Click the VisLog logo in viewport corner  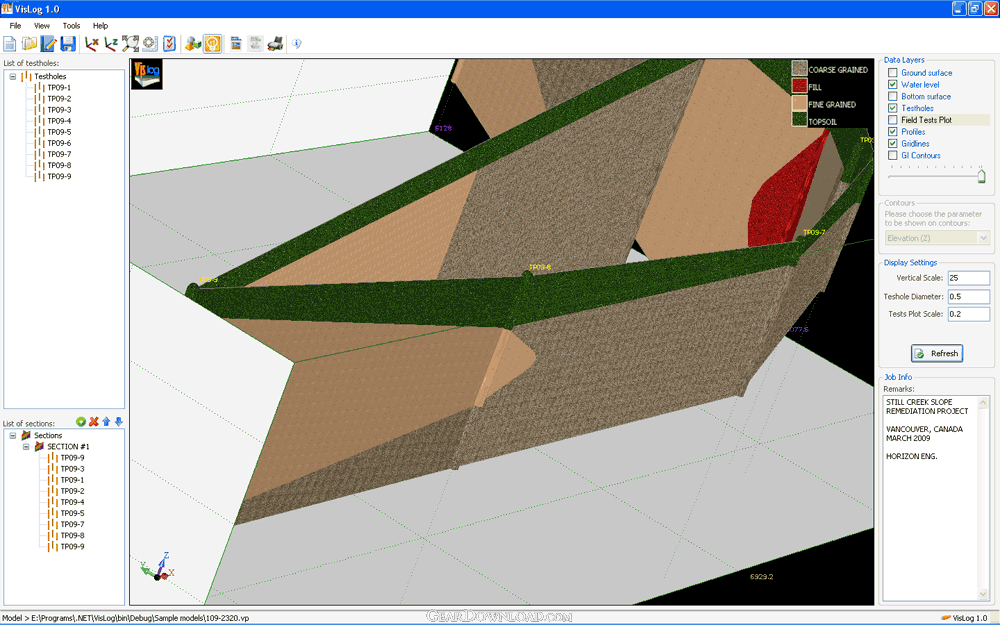point(147,74)
